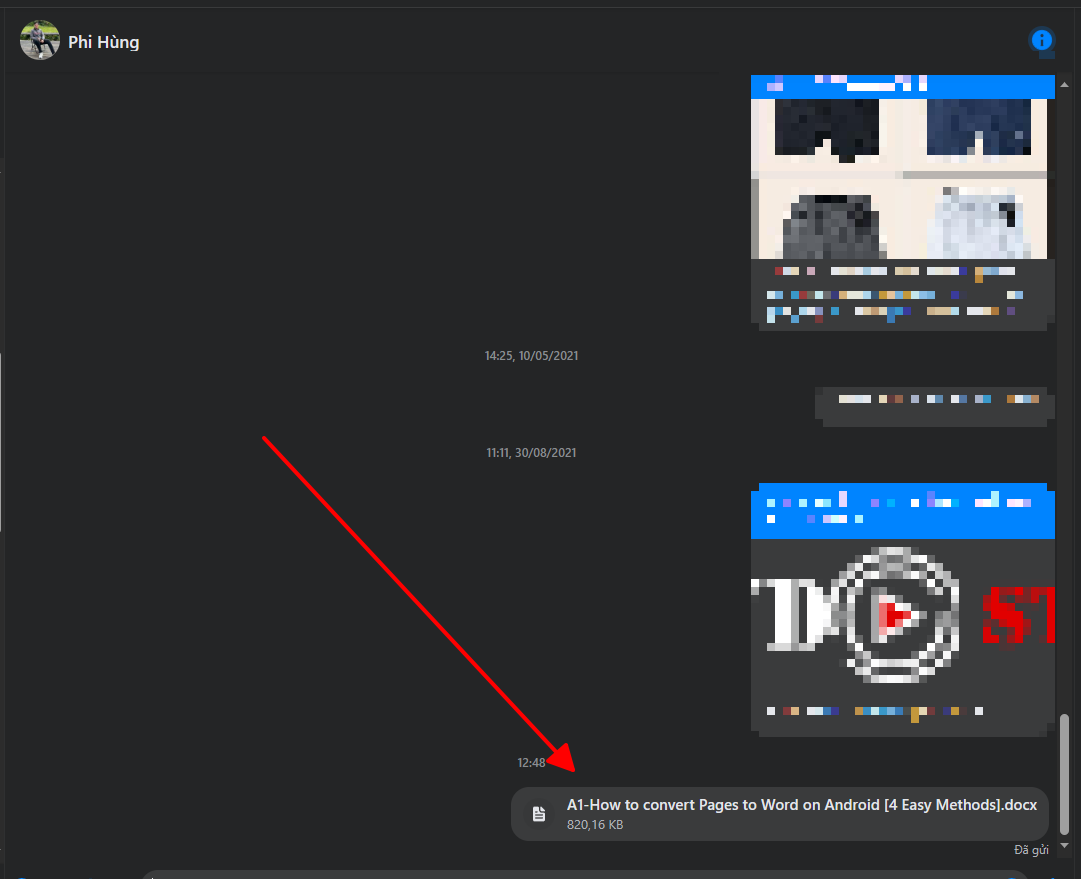Click the Đã gửi sent status
The image size is (1081, 879).
coord(1031,850)
